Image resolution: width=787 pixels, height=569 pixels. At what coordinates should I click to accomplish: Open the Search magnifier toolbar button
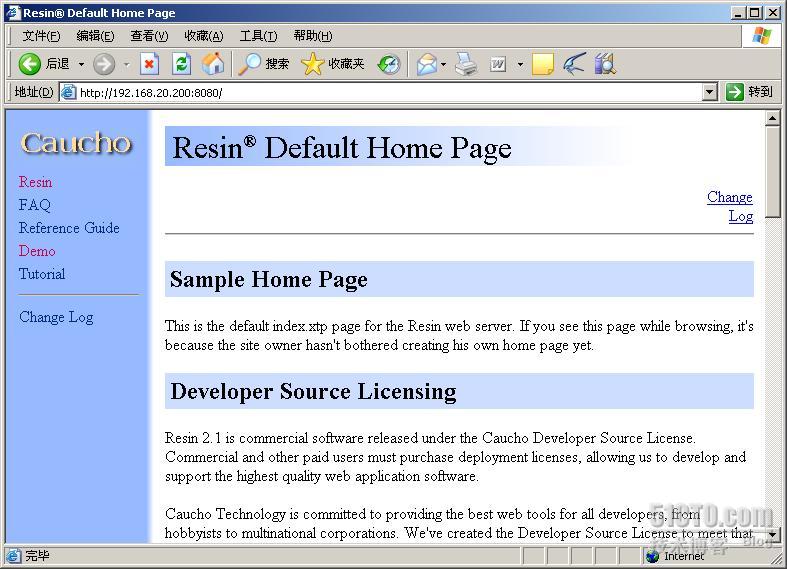pyautogui.click(x=264, y=64)
